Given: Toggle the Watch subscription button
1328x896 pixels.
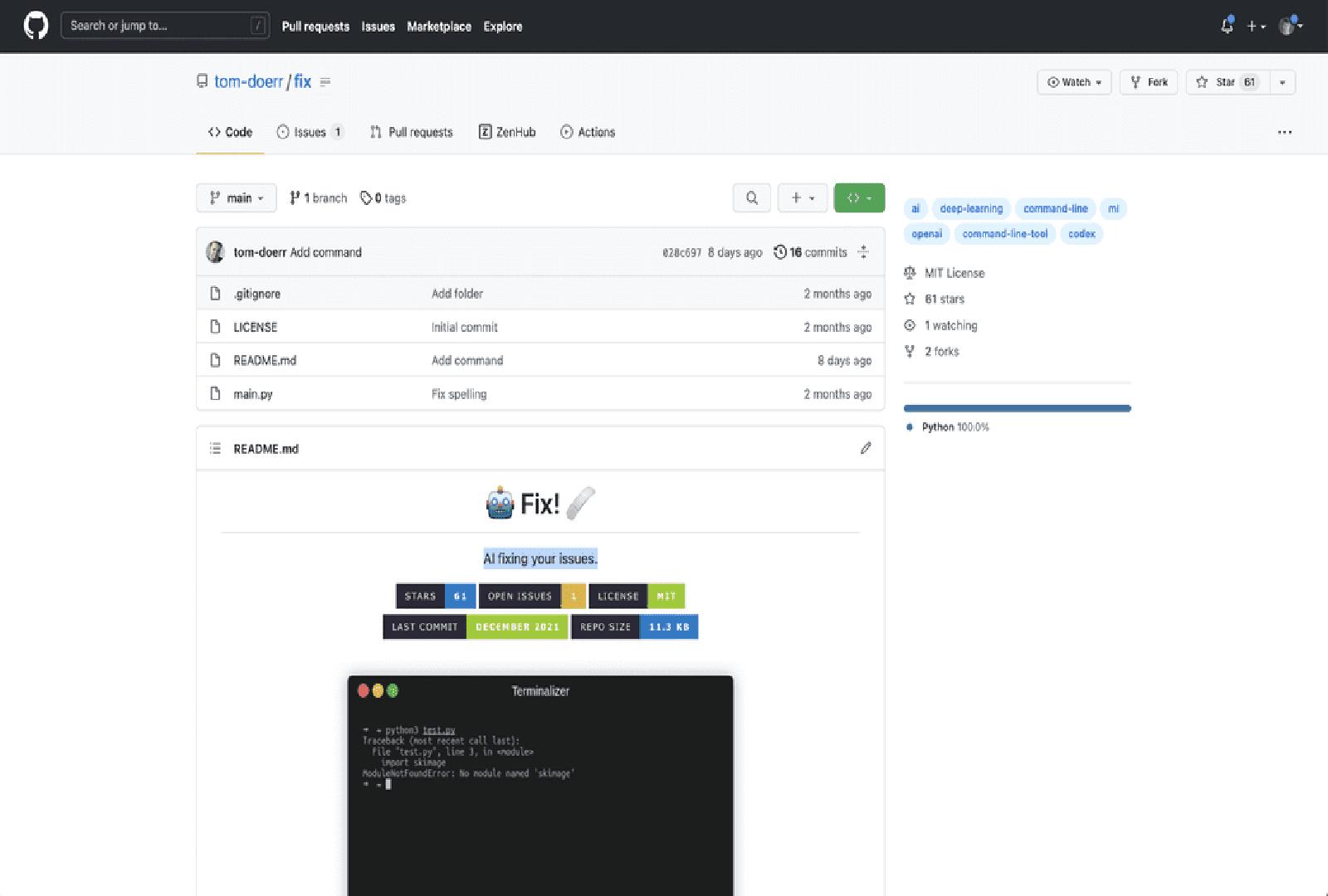Looking at the screenshot, I should coord(1074,82).
